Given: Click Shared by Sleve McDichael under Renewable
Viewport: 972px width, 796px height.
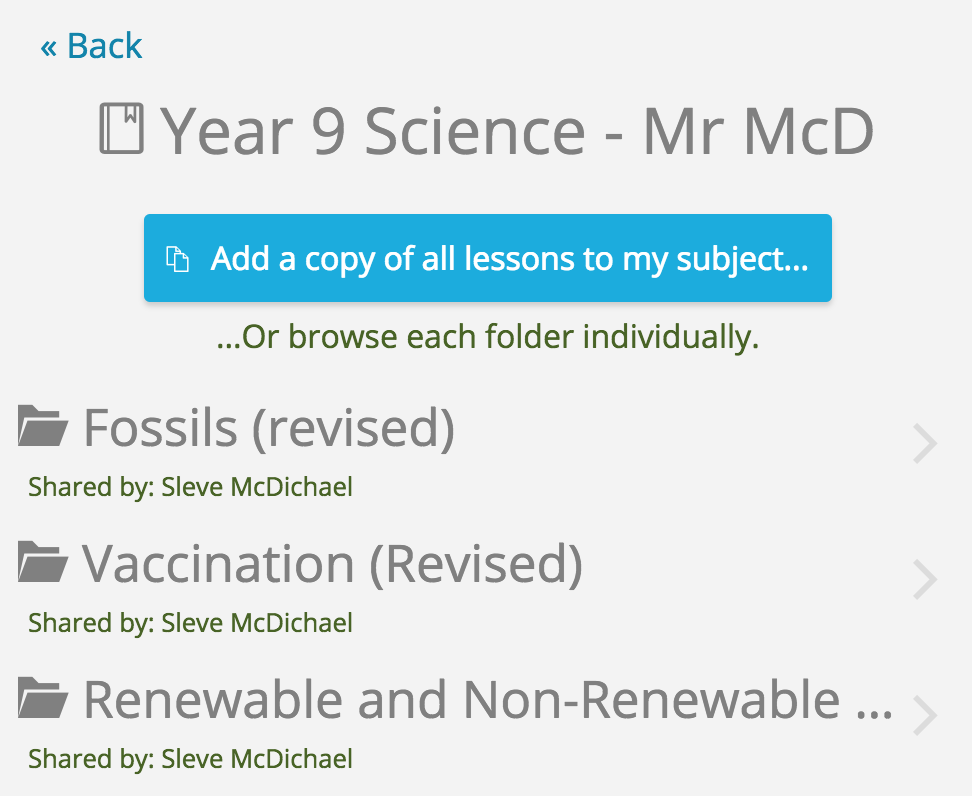Looking at the screenshot, I should point(190,759).
